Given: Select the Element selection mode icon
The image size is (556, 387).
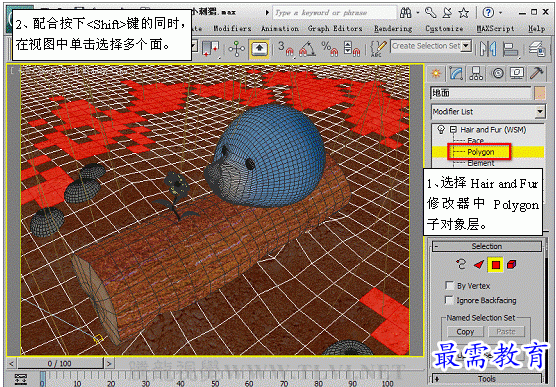Looking at the screenshot, I should click(511, 265).
